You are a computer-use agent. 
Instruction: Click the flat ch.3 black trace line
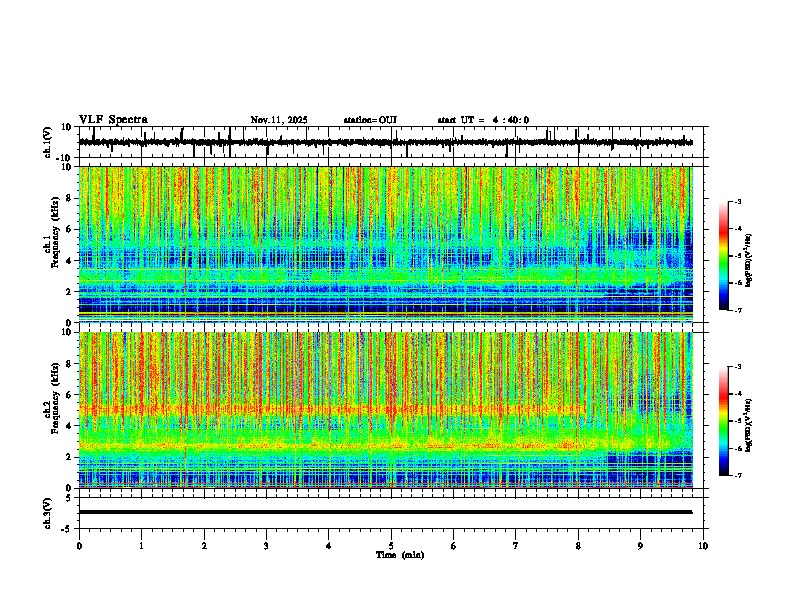(x=386, y=512)
